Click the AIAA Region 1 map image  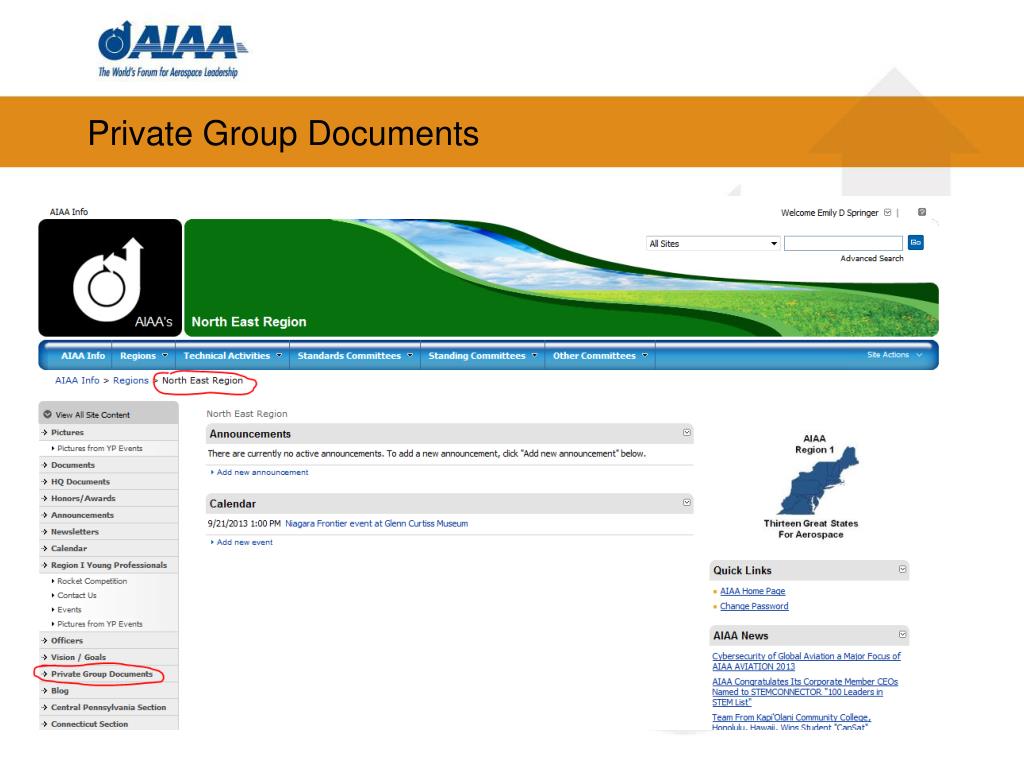[812, 486]
